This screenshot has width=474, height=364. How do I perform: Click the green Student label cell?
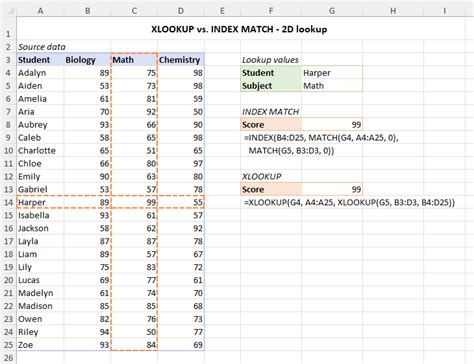271,73
